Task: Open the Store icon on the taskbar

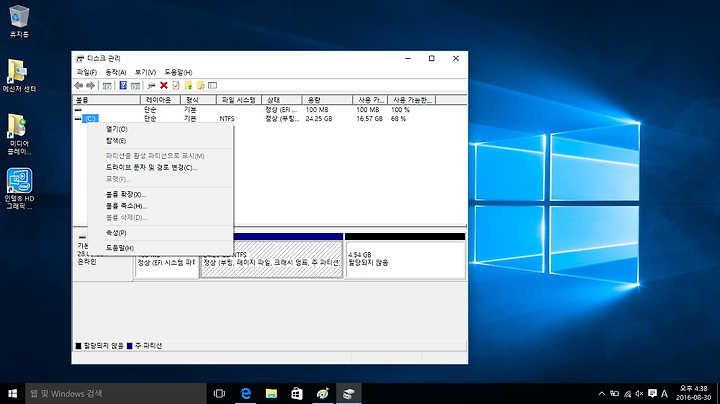Action: tap(297, 393)
